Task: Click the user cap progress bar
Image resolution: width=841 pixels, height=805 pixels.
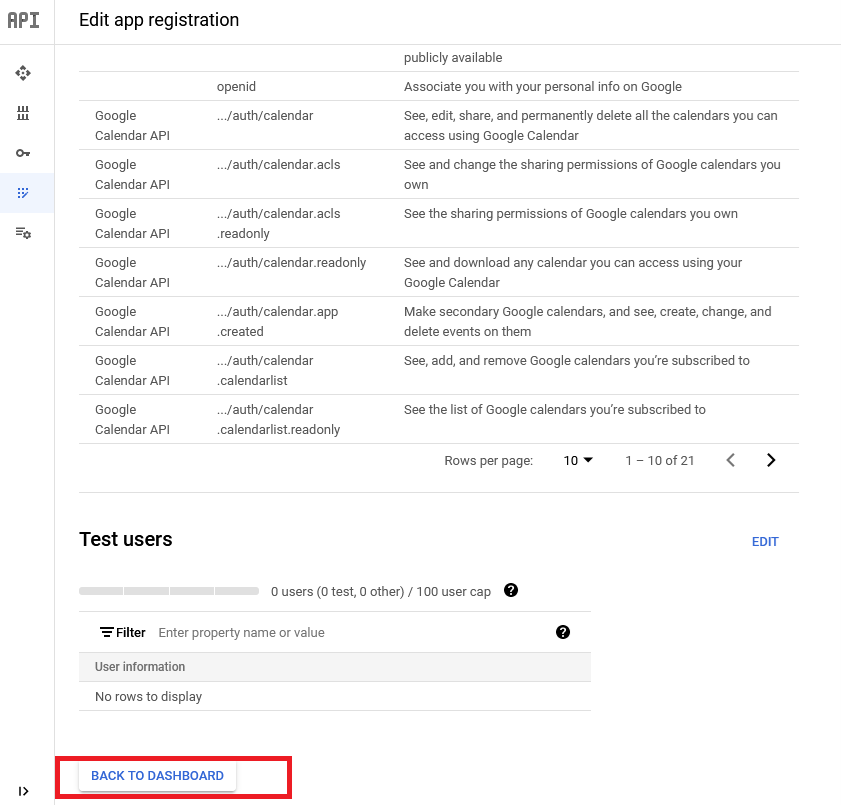Action: [x=169, y=591]
